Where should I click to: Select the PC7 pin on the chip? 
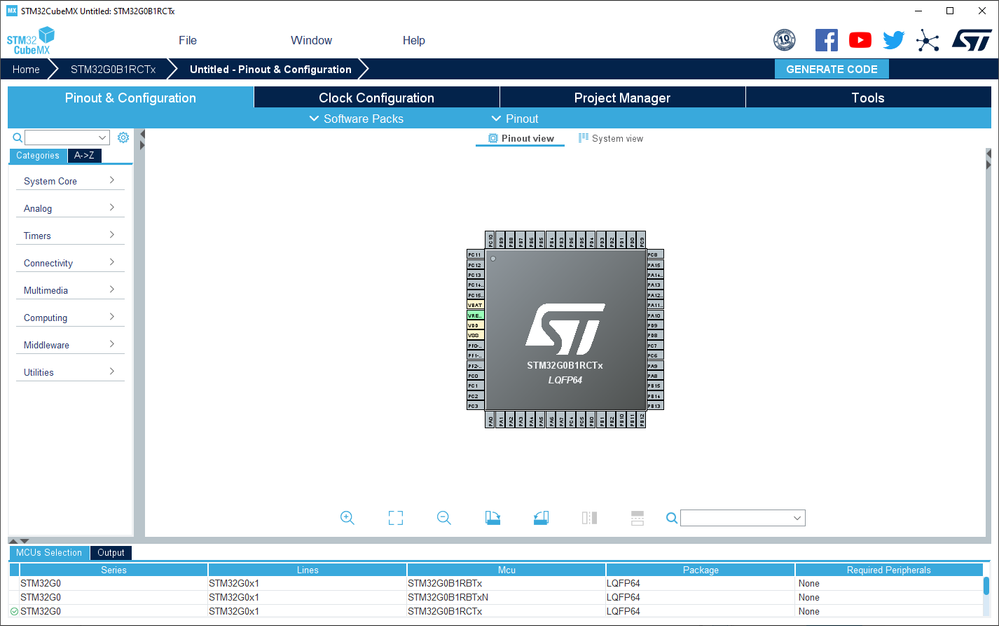pyautogui.click(x=655, y=345)
